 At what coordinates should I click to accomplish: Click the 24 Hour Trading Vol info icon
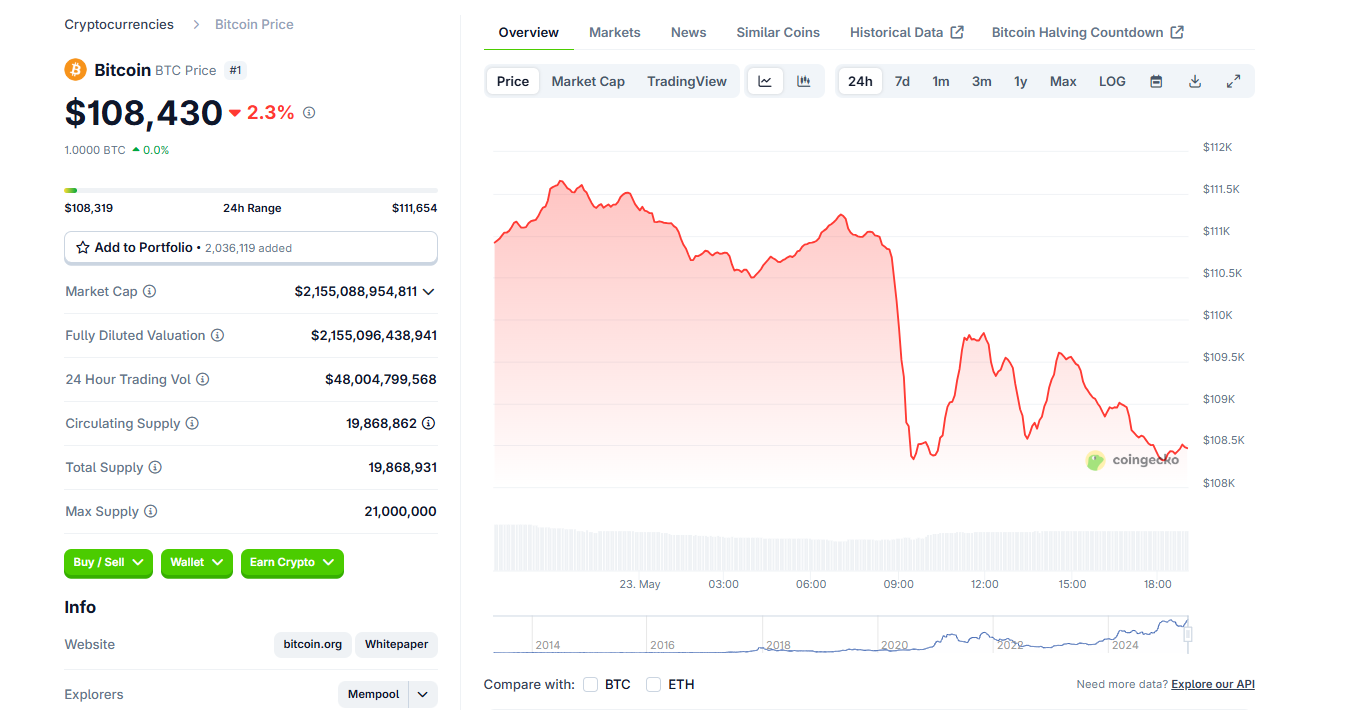(203, 380)
